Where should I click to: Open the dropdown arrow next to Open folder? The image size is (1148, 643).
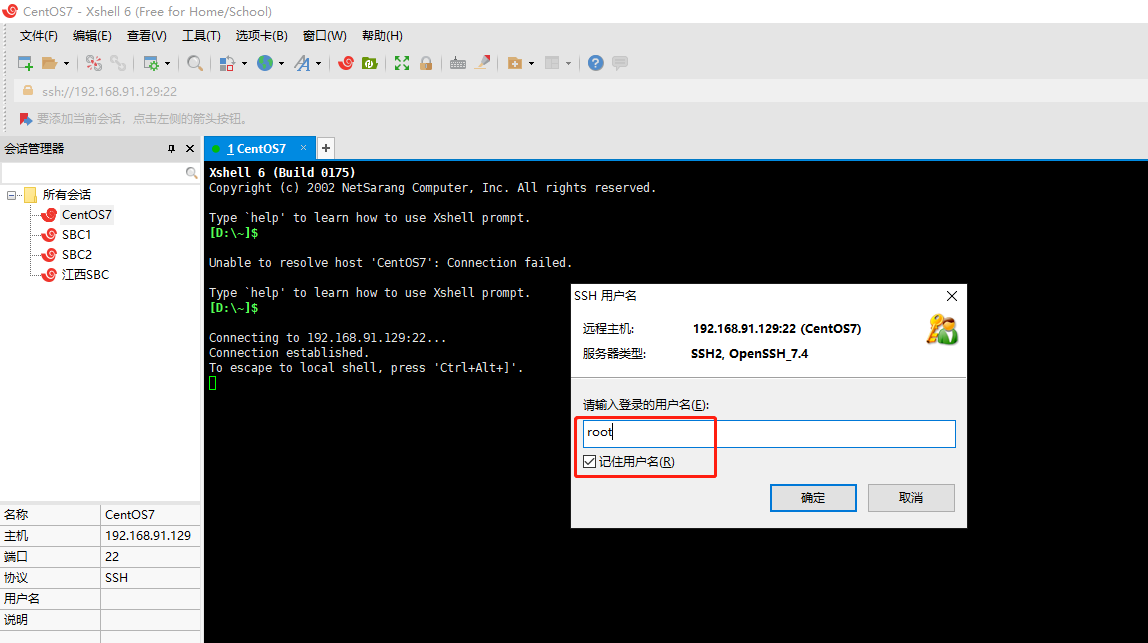pyautogui.click(x=66, y=64)
